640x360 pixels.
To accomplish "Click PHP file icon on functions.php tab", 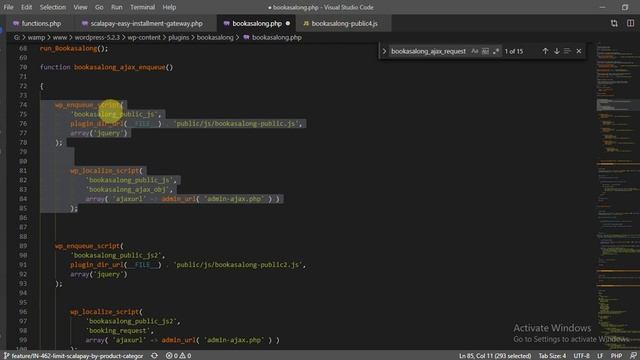I will click(x=16, y=24).
